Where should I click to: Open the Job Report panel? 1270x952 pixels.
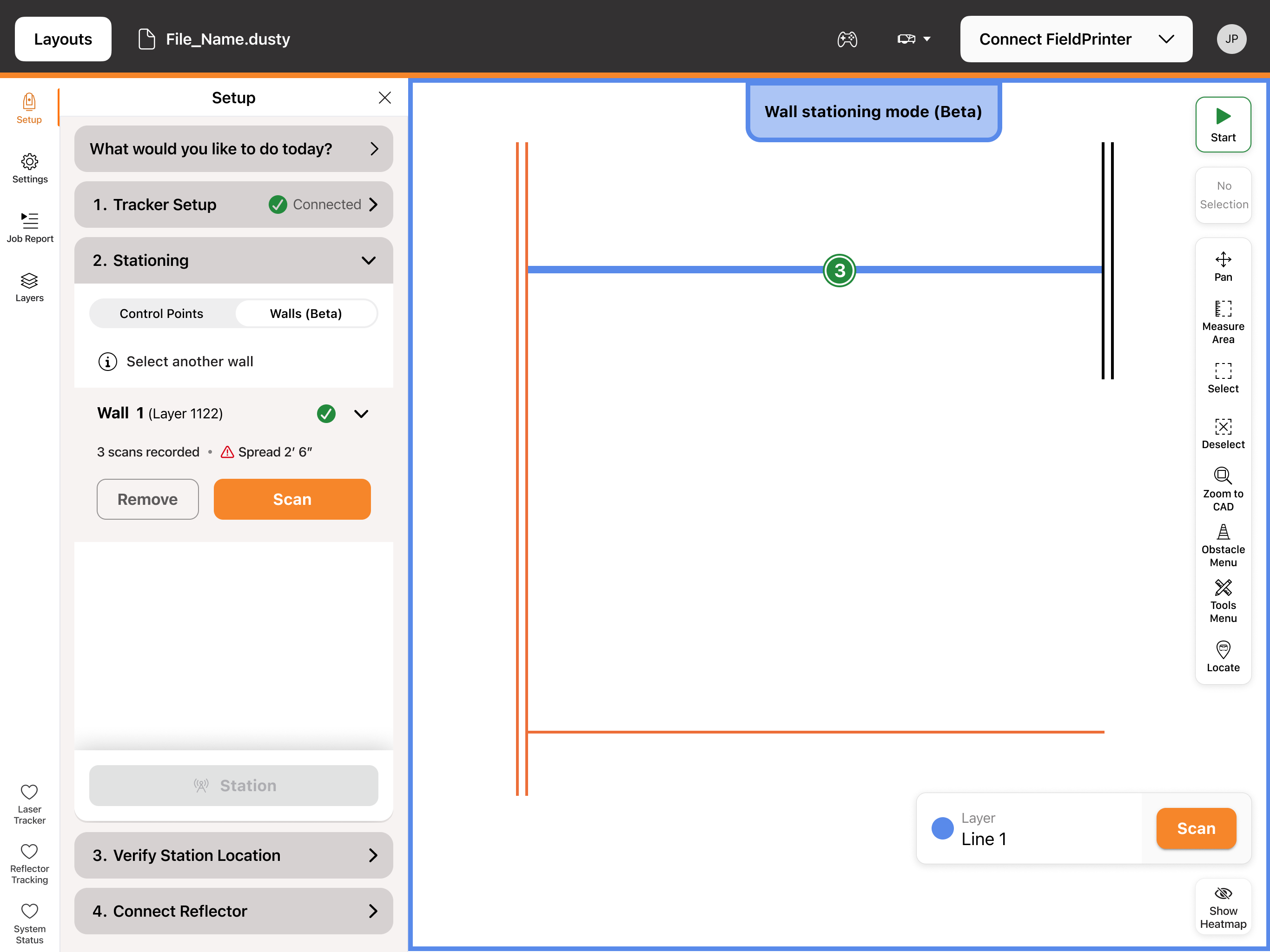pyautogui.click(x=30, y=227)
